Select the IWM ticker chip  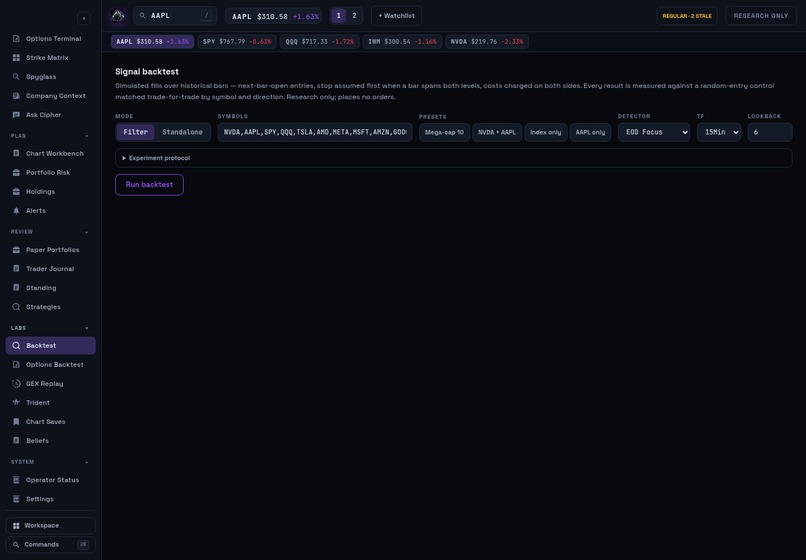pos(402,42)
